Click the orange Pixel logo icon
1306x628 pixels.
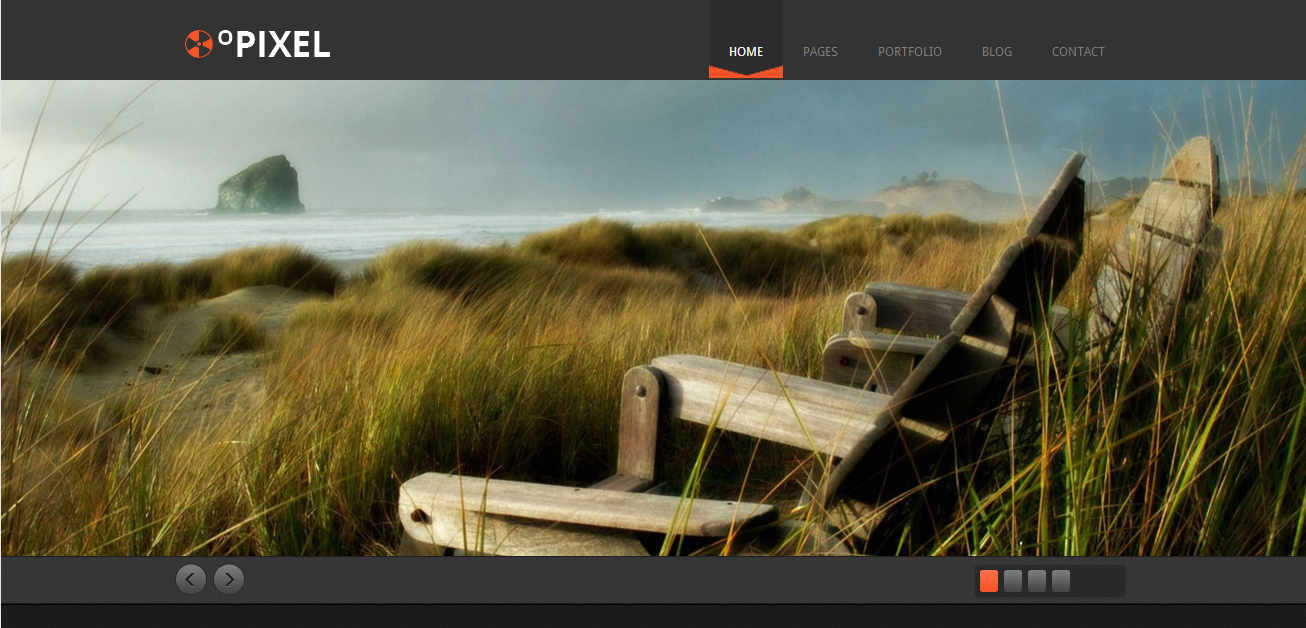(199, 44)
